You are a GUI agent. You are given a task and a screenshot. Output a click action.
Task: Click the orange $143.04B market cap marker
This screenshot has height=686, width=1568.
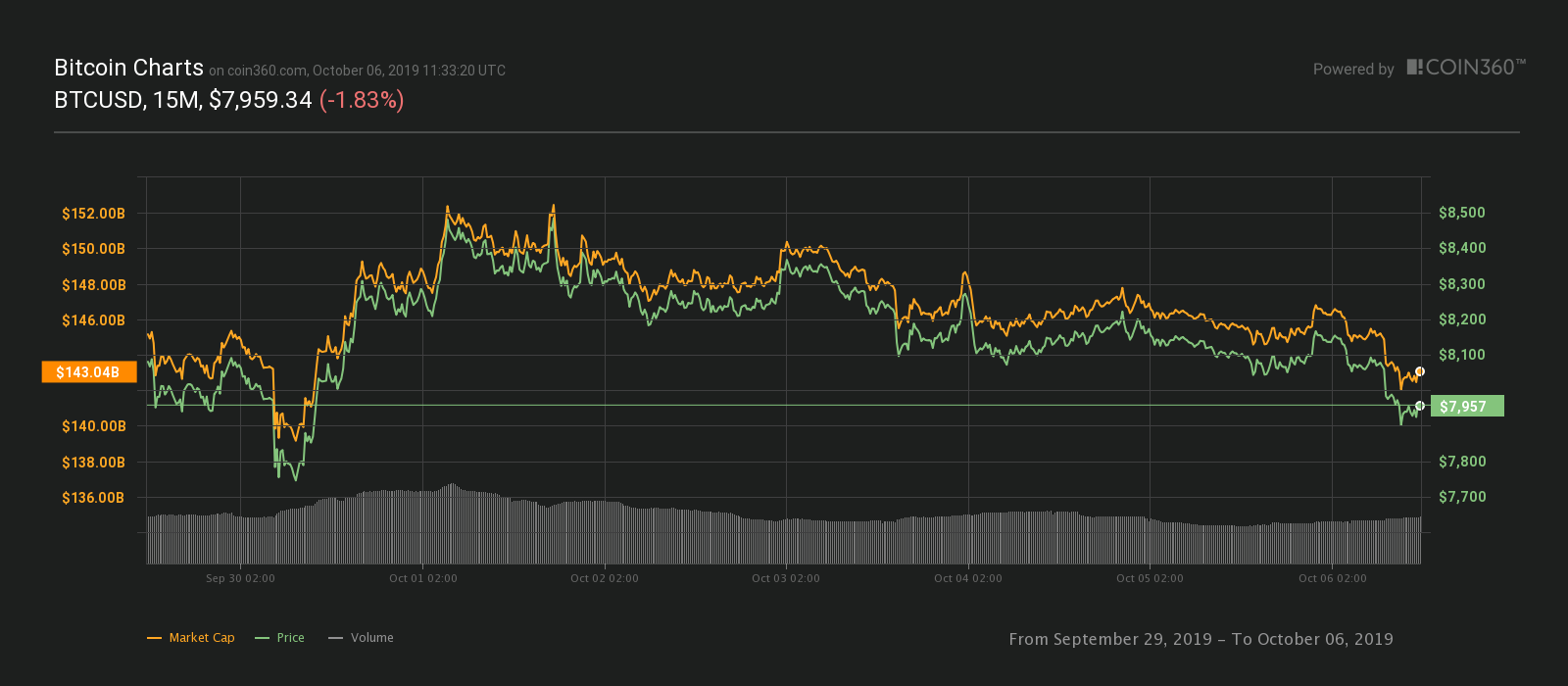tap(88, 372)
